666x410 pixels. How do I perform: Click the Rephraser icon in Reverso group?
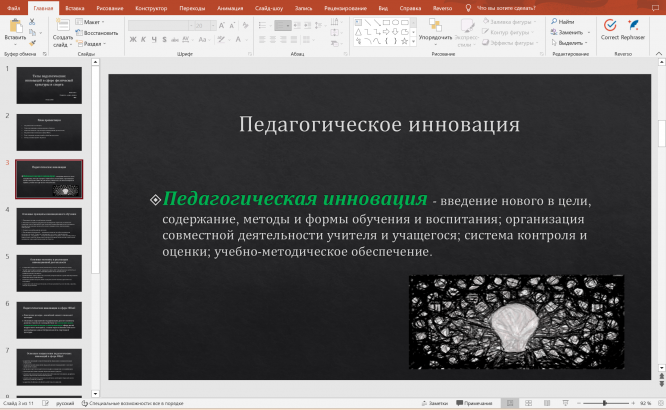click(633, 25)
